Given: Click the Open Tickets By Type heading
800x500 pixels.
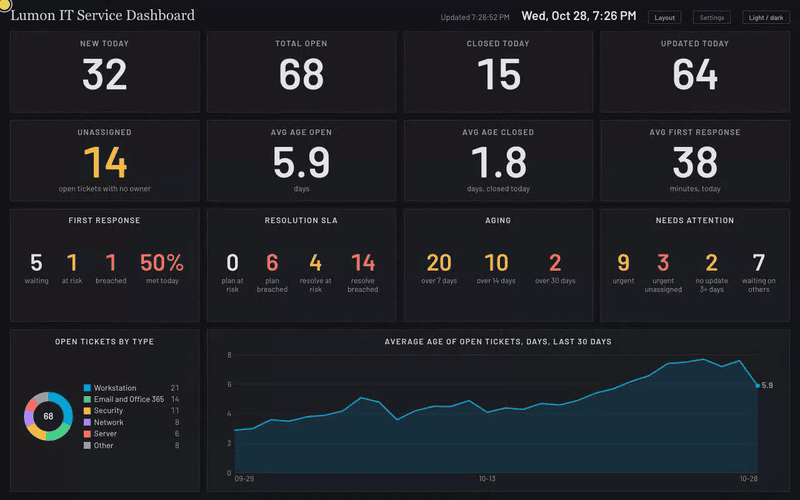Looking at the screenshot, I should pyautogui.click(x=105, y=342).
